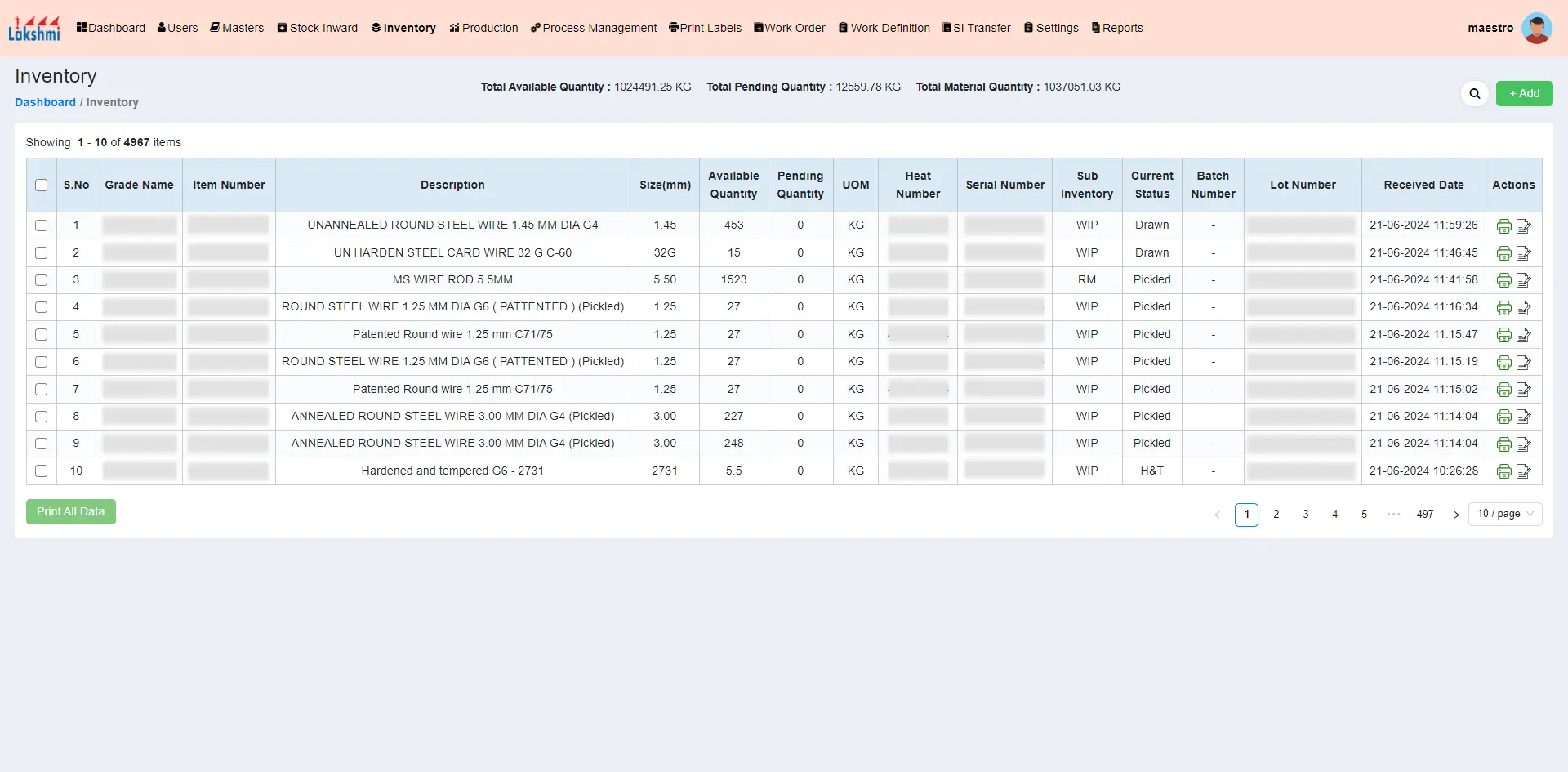Check the row 1 checkbox
This screenshot has width=1568, height=772.
42,225
